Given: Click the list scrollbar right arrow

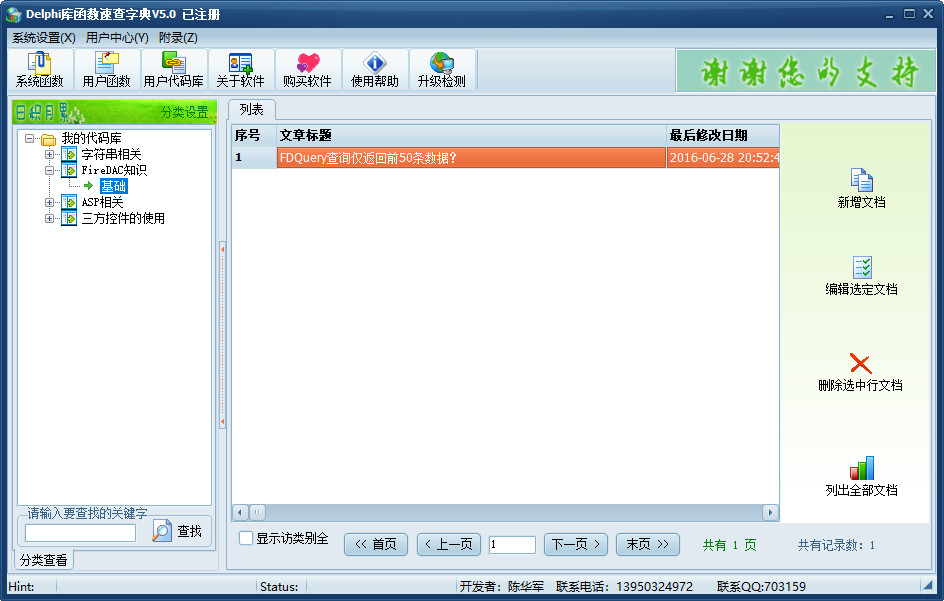Looking at the screenshot, I should click(770, 512).
